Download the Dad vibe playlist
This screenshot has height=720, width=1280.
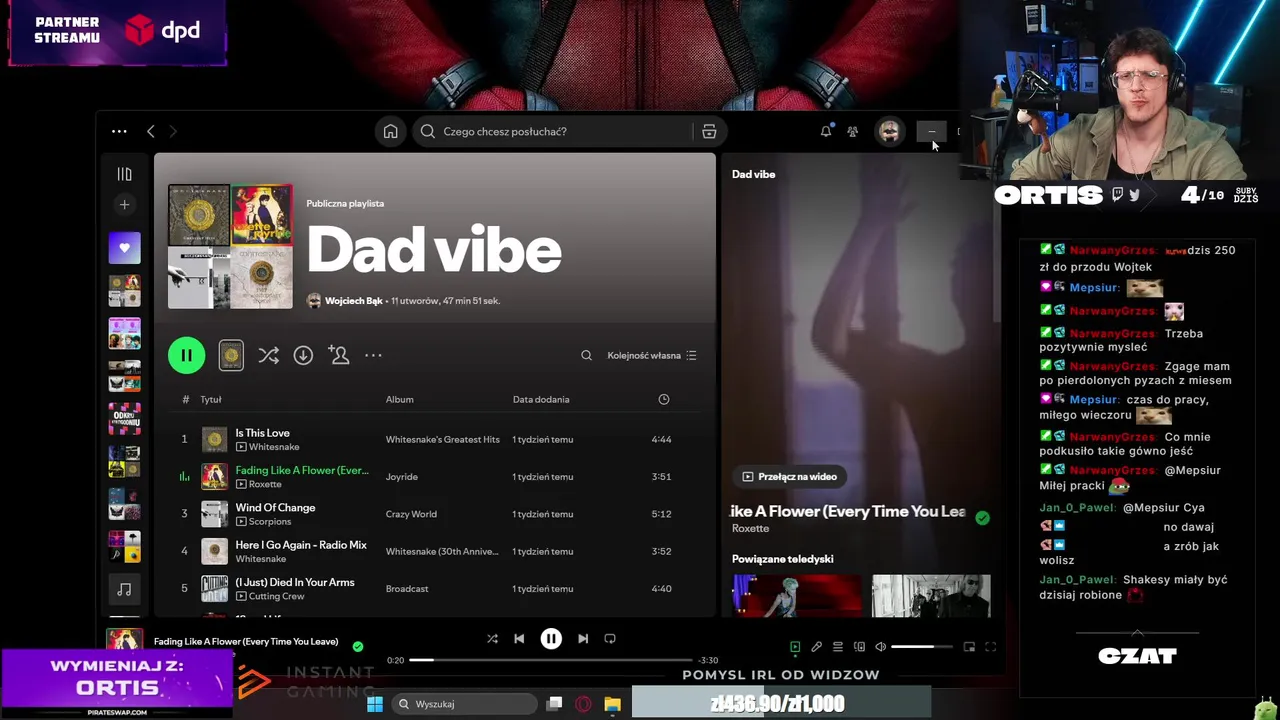pyautogui.click(x=303, y=355)
